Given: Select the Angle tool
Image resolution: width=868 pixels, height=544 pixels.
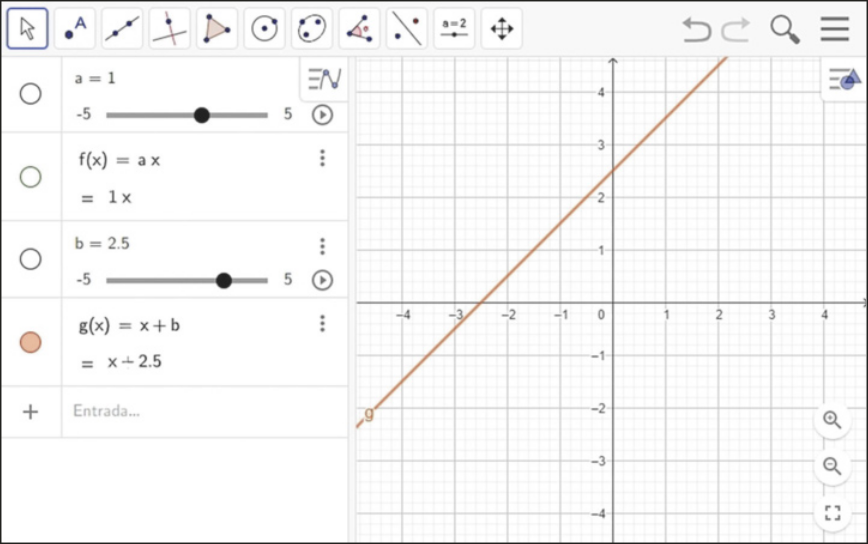Looking at the screenshot, I should click(x=359, y=28).
